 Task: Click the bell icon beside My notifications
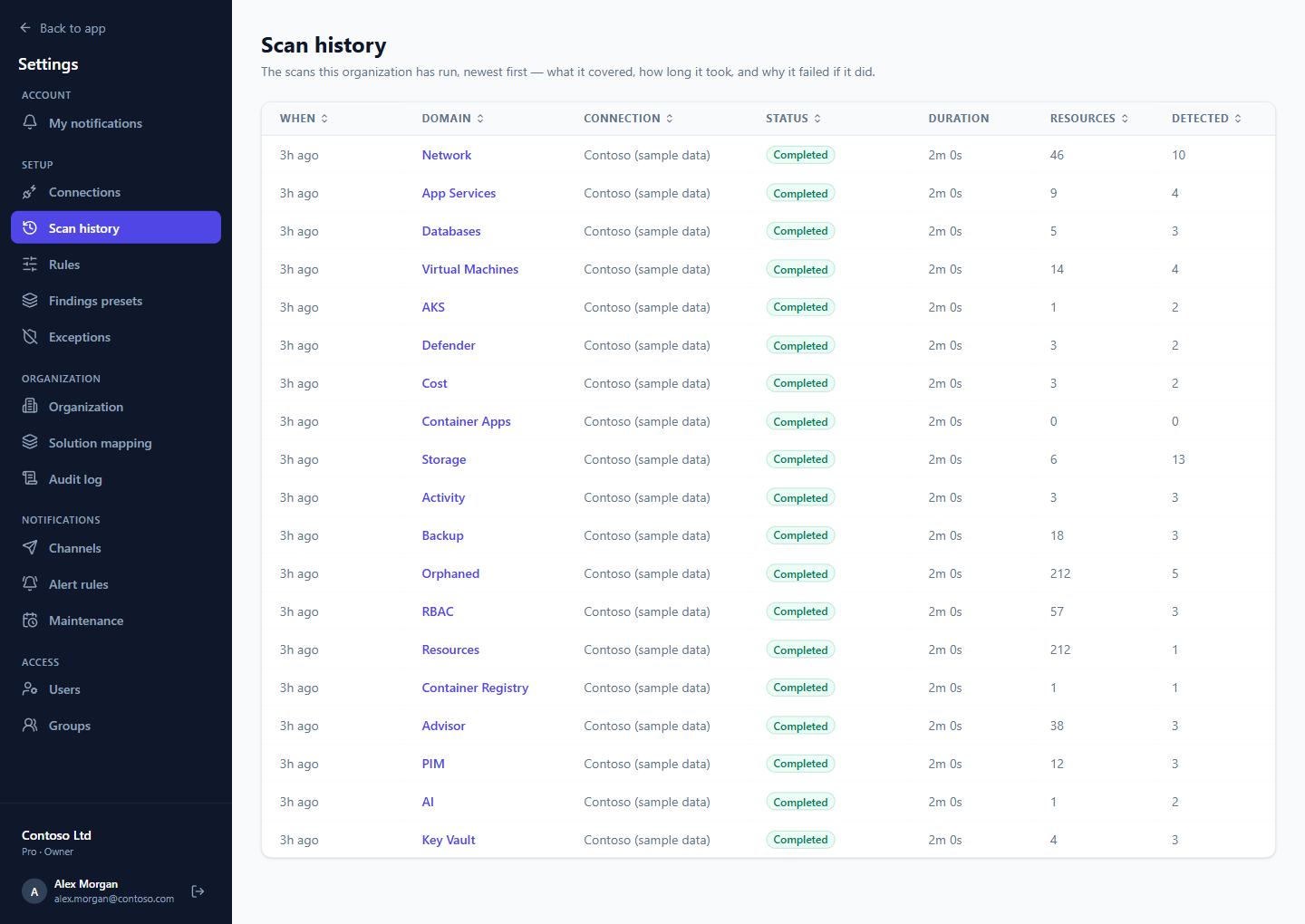pyautogui.click(x=30, y=122)
